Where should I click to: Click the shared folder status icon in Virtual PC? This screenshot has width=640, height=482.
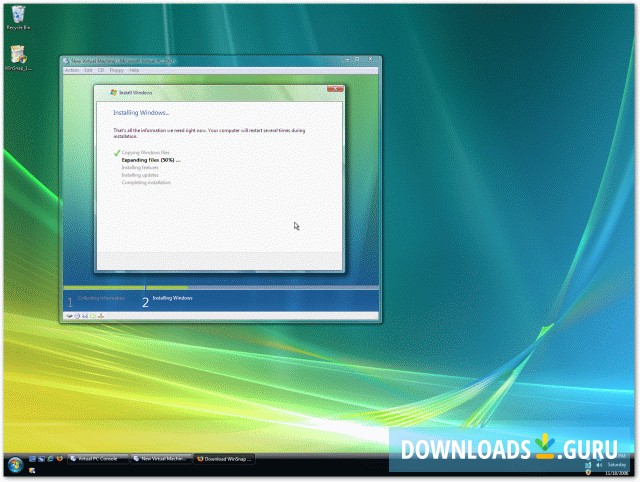point(93,316)
